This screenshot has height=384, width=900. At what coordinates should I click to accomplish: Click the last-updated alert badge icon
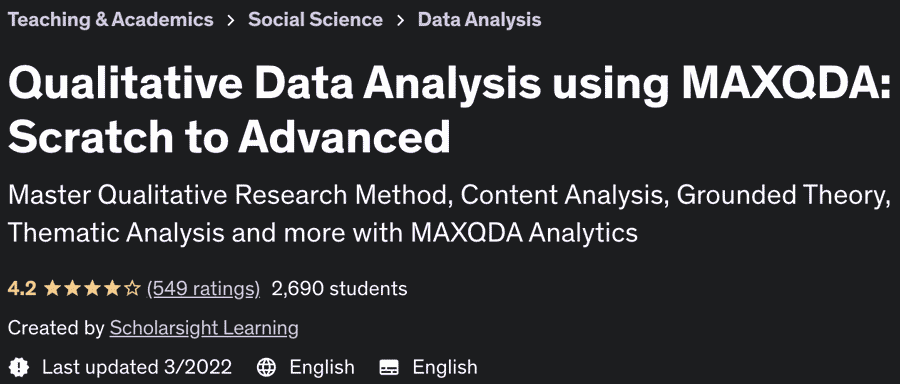pos(19,367)
